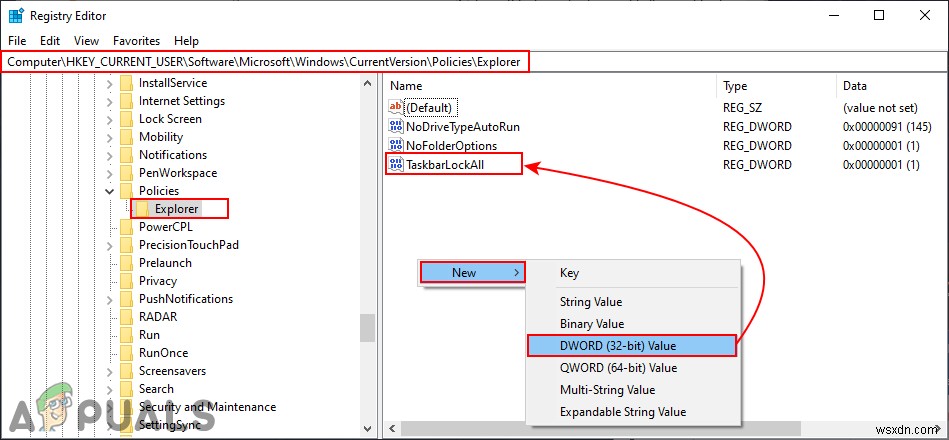Choose Expandable String Value
The height and width of the screenshot is (440, 949).
[632, 412]
